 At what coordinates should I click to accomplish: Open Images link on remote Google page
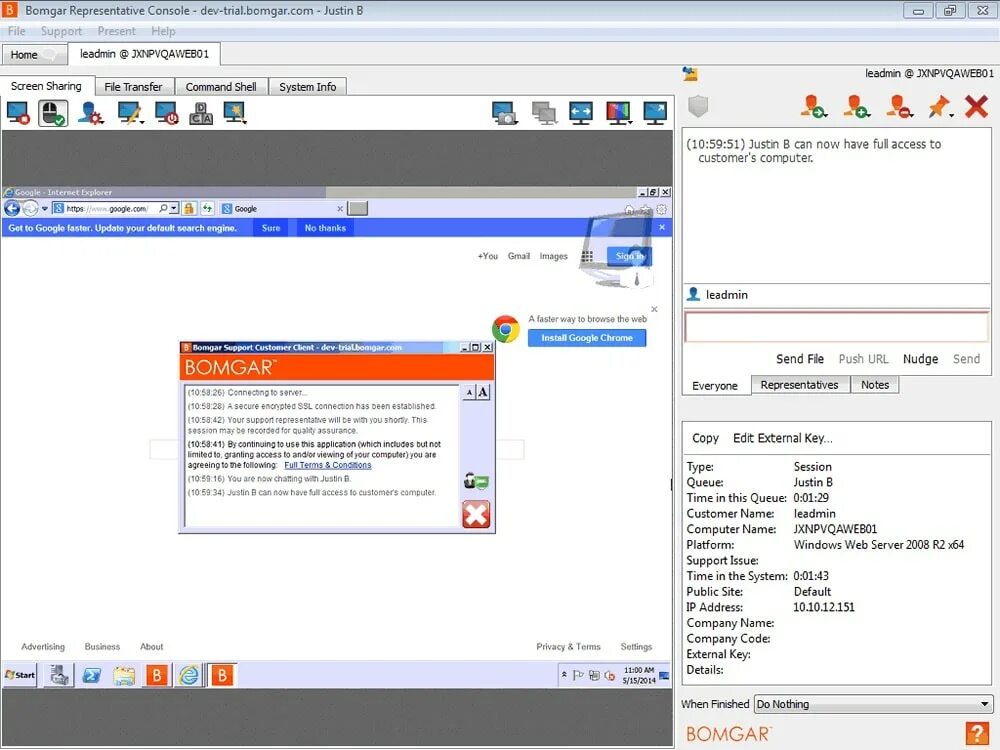coord(553,256)
